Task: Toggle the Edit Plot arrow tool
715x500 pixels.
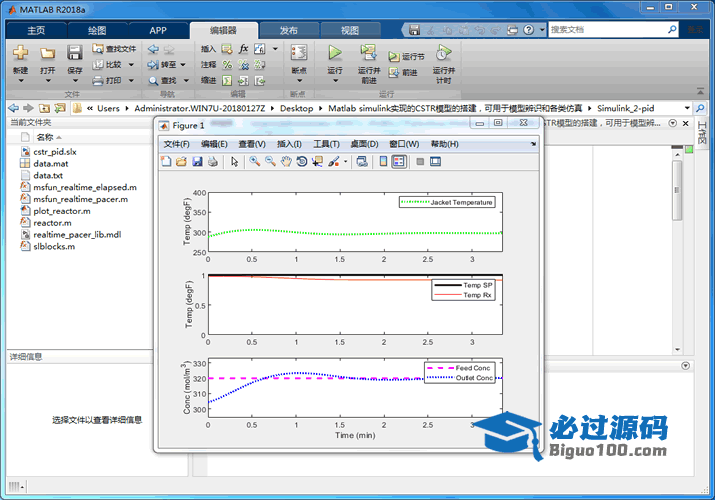Action: coord(234,161)
